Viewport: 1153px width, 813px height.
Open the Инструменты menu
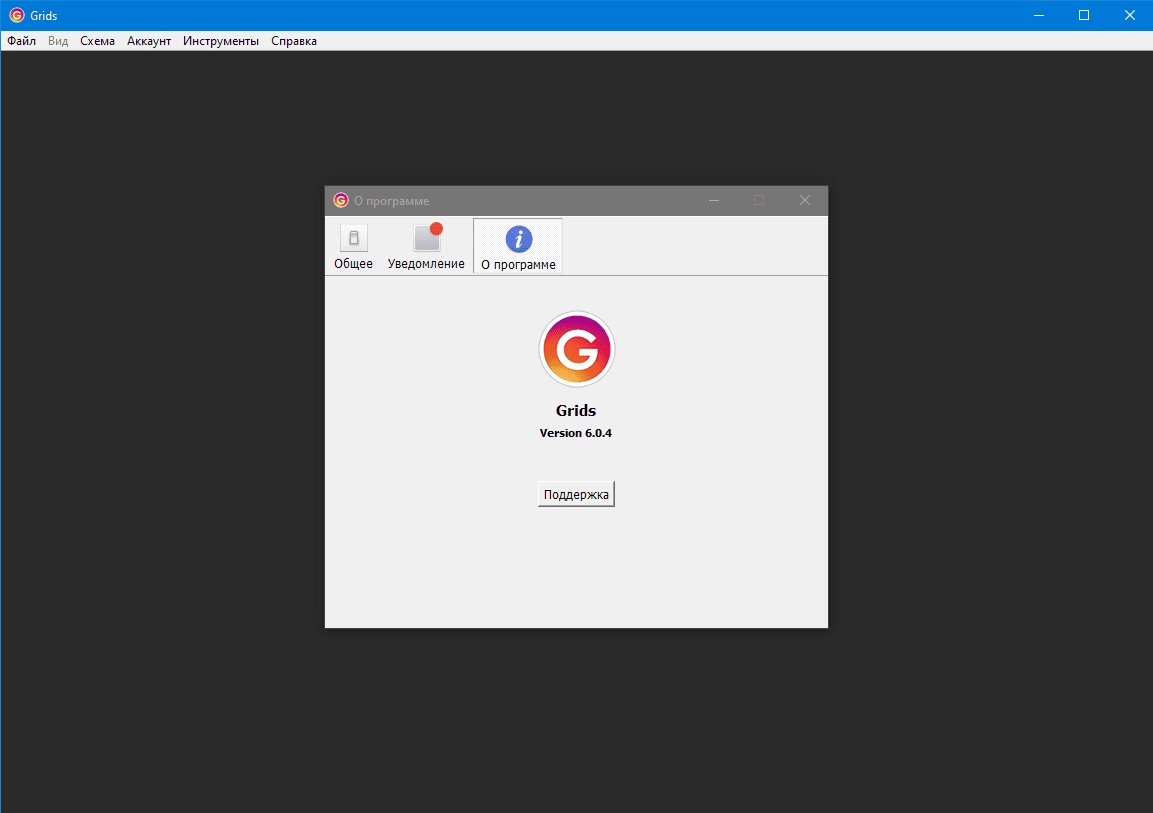pyautogui.click(x=221, y=41)
